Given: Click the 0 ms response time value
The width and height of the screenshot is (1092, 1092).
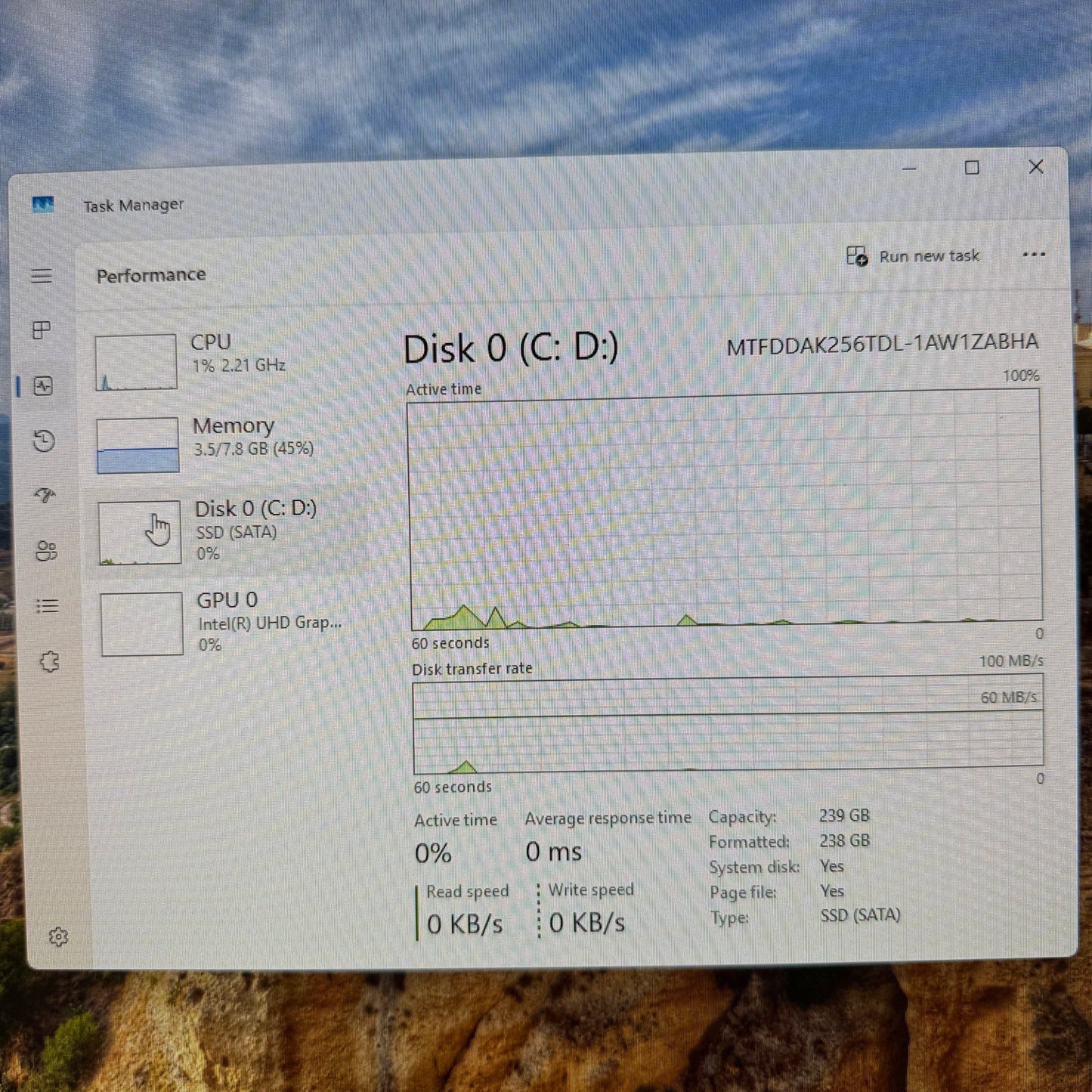Looking at the screenshot, I should pos(553,852).
